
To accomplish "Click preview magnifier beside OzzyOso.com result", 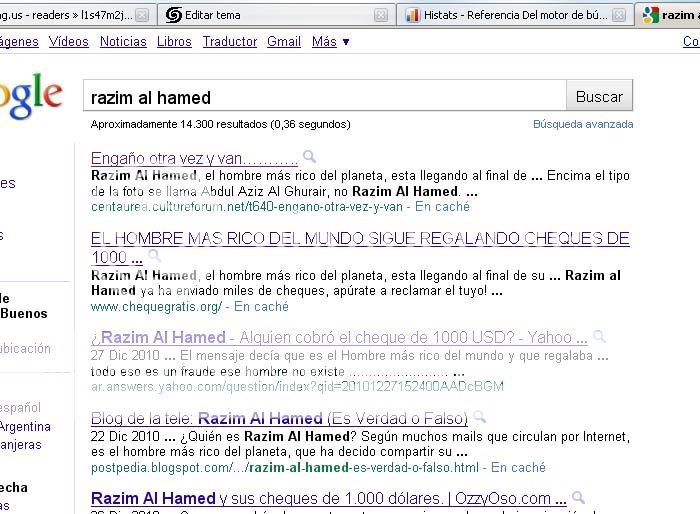I will [578, 497].
